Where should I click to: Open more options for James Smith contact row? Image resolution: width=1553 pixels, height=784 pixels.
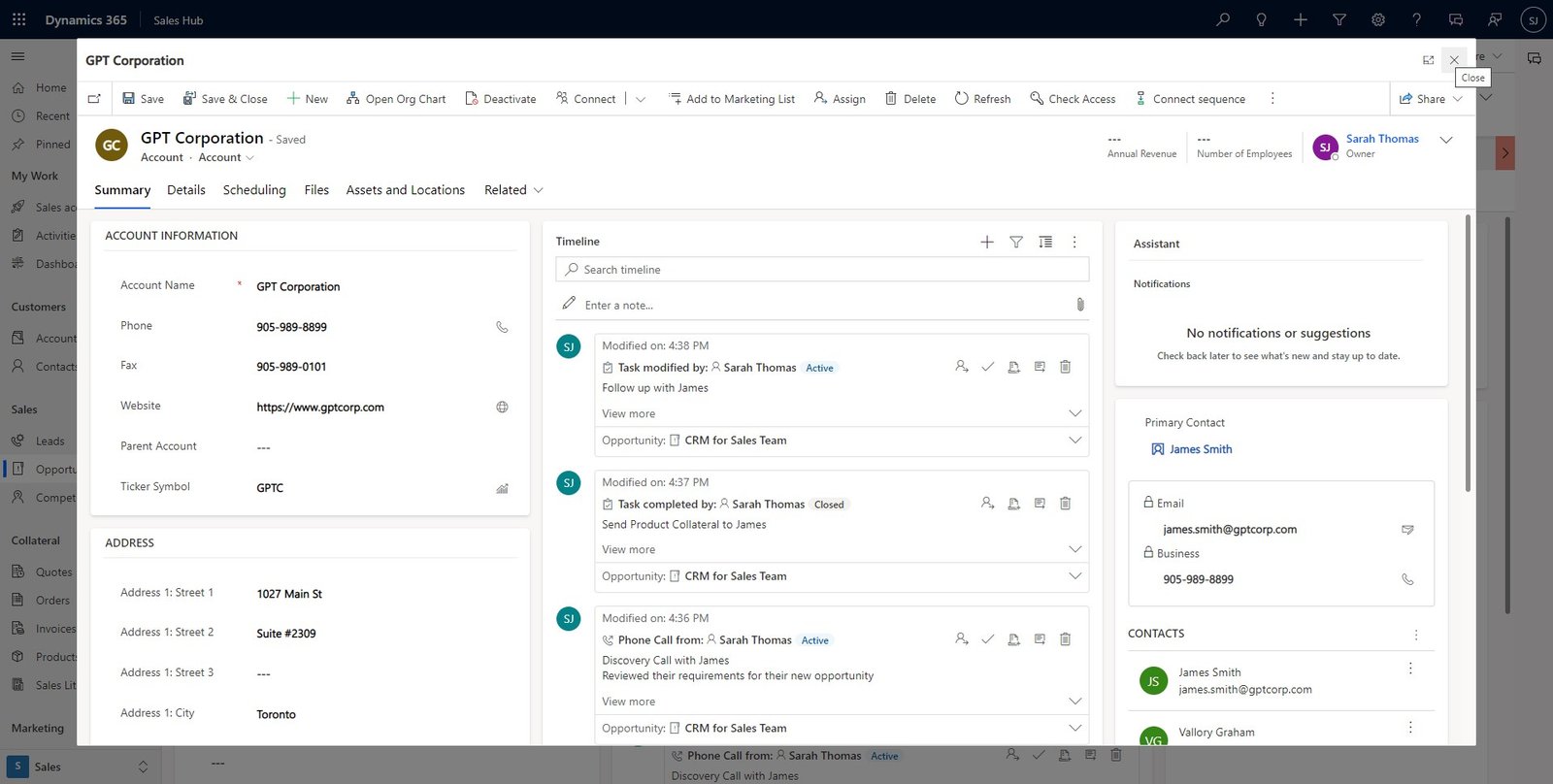click(x=1410, y=669)
